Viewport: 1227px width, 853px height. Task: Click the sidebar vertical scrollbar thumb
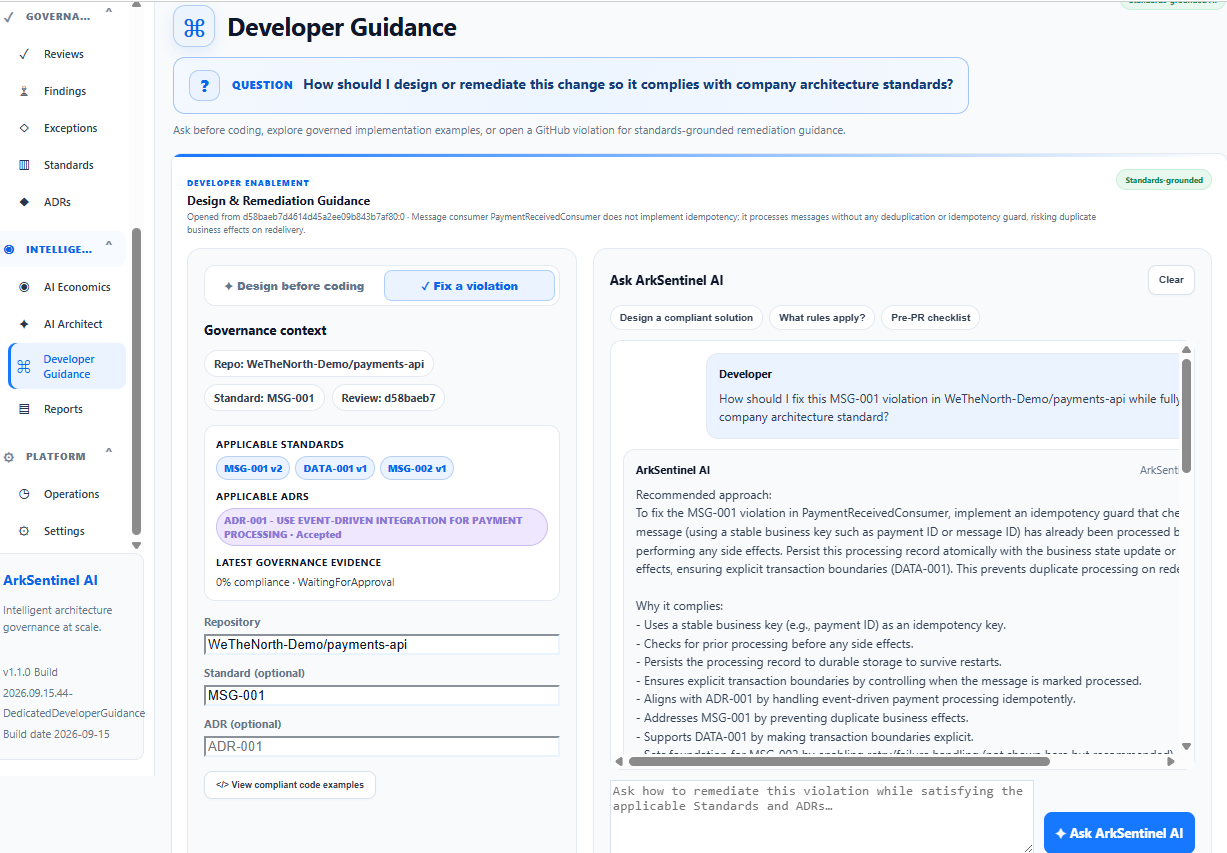click(136, 382)
